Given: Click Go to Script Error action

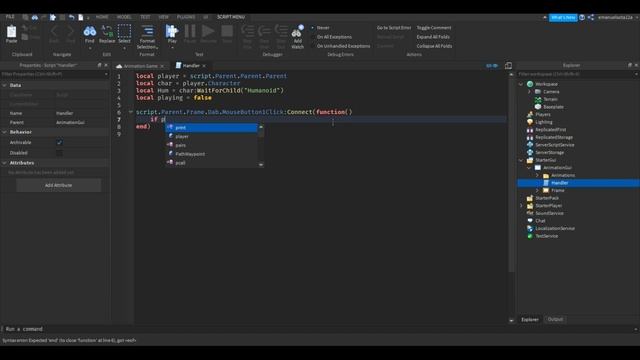Looking at the screenshot, I should click(x=394, y=28).
